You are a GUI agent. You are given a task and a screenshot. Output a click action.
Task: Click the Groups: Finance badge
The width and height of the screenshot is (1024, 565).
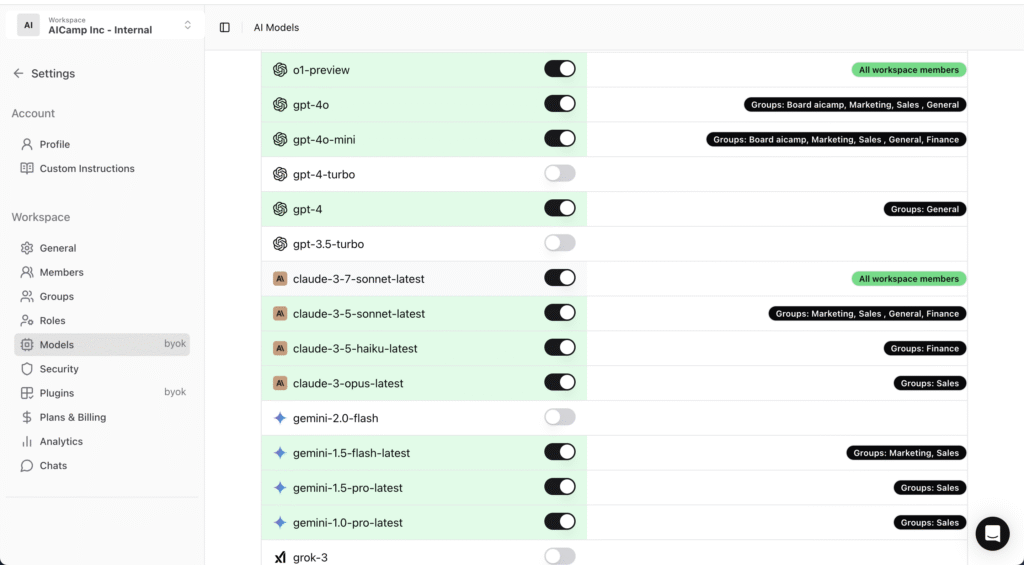click(925, 348)
